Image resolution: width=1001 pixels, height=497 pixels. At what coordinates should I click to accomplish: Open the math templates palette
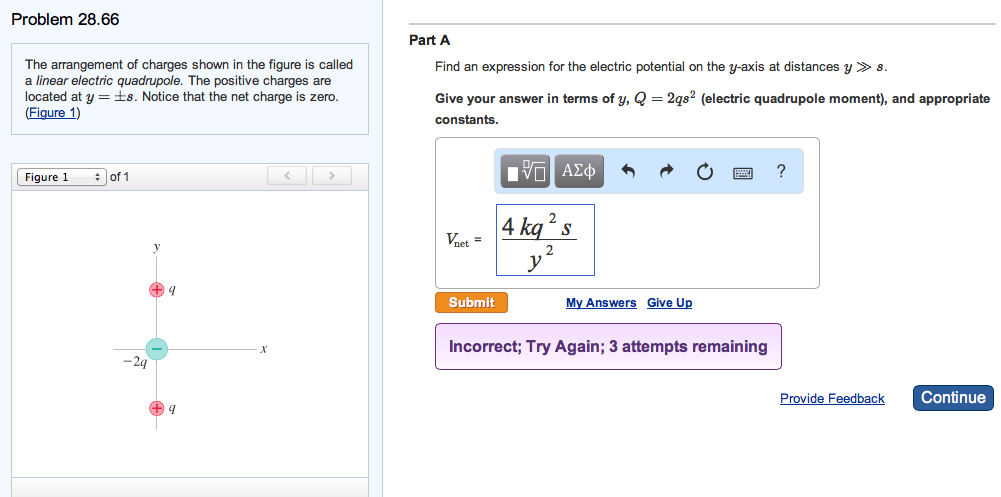(x=525, y=171)
